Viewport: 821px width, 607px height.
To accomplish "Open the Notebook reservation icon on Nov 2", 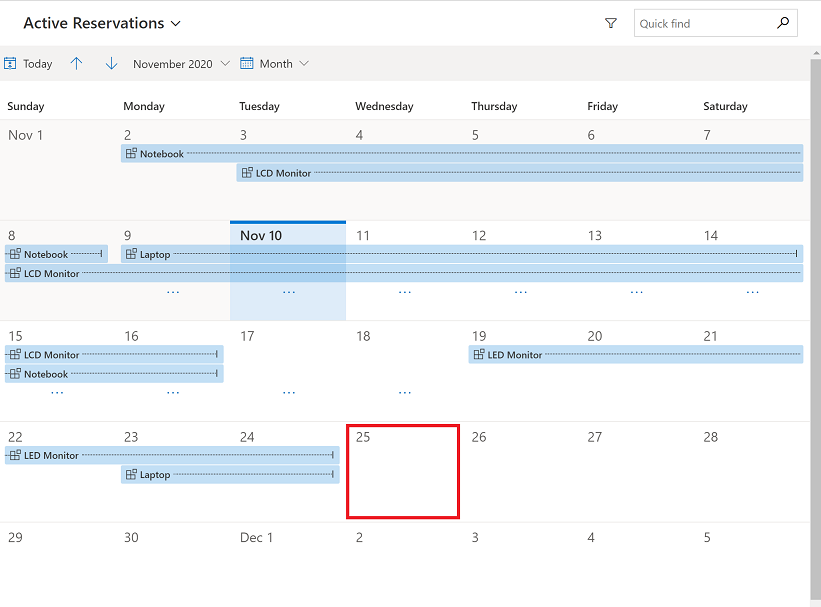I will [x=130, y=153].
